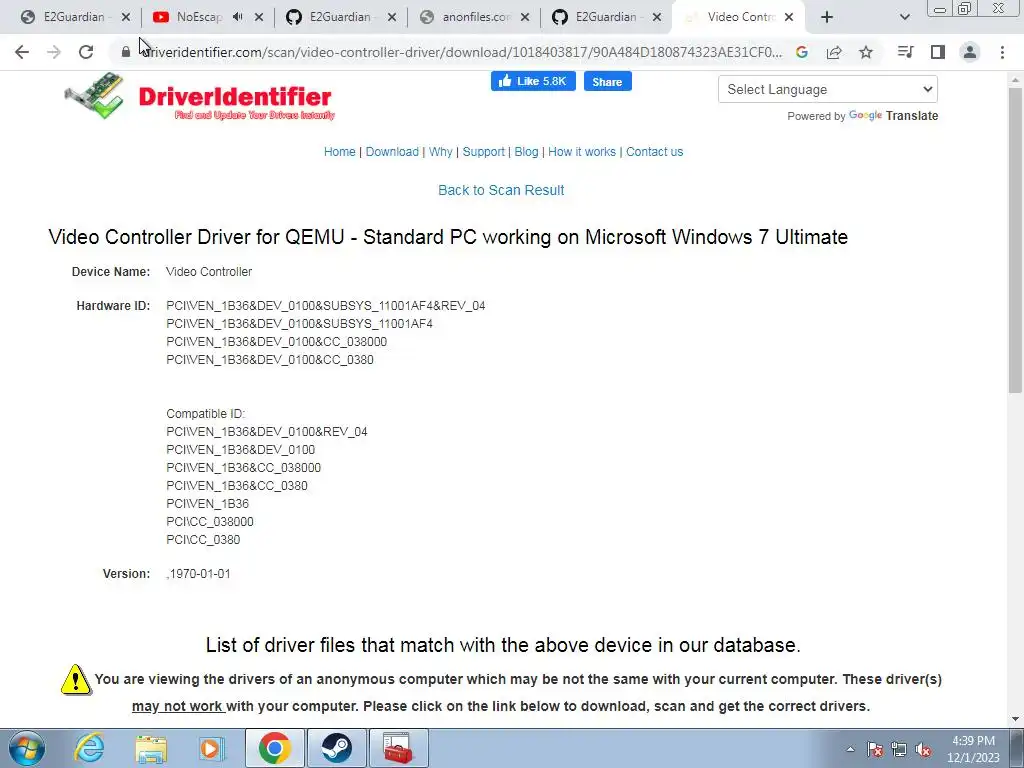Open the Contact us link
This screenshot has width=1024, height=768.
654,152
